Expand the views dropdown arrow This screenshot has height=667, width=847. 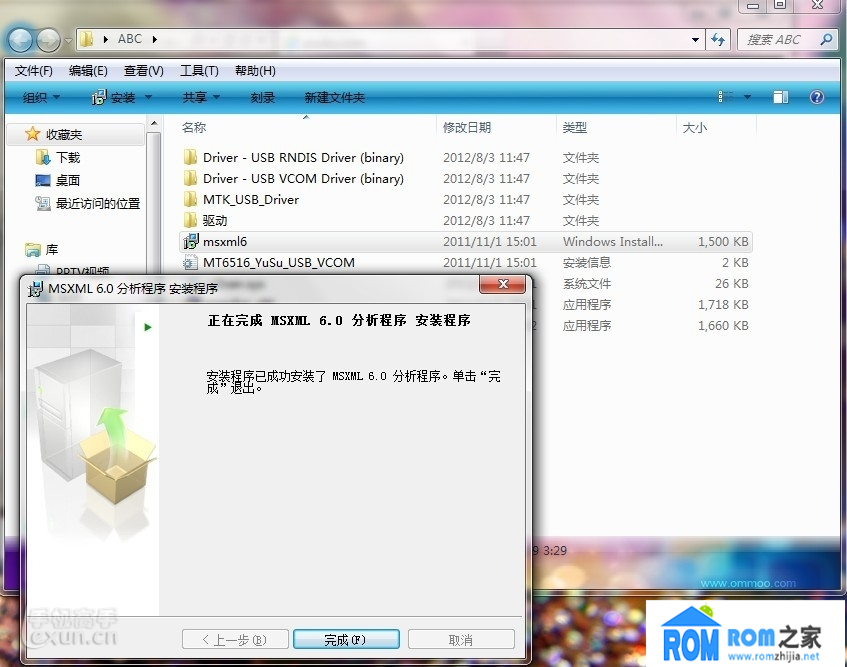(745, 97)
